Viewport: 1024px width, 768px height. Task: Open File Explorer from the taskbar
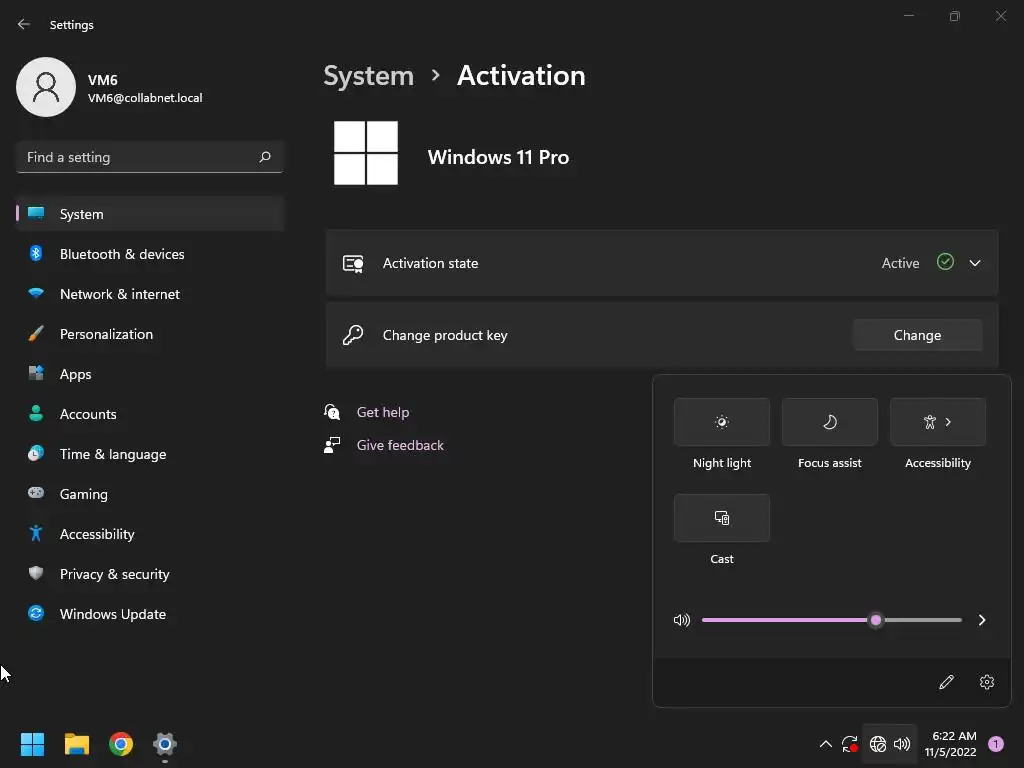coord(76,744)
